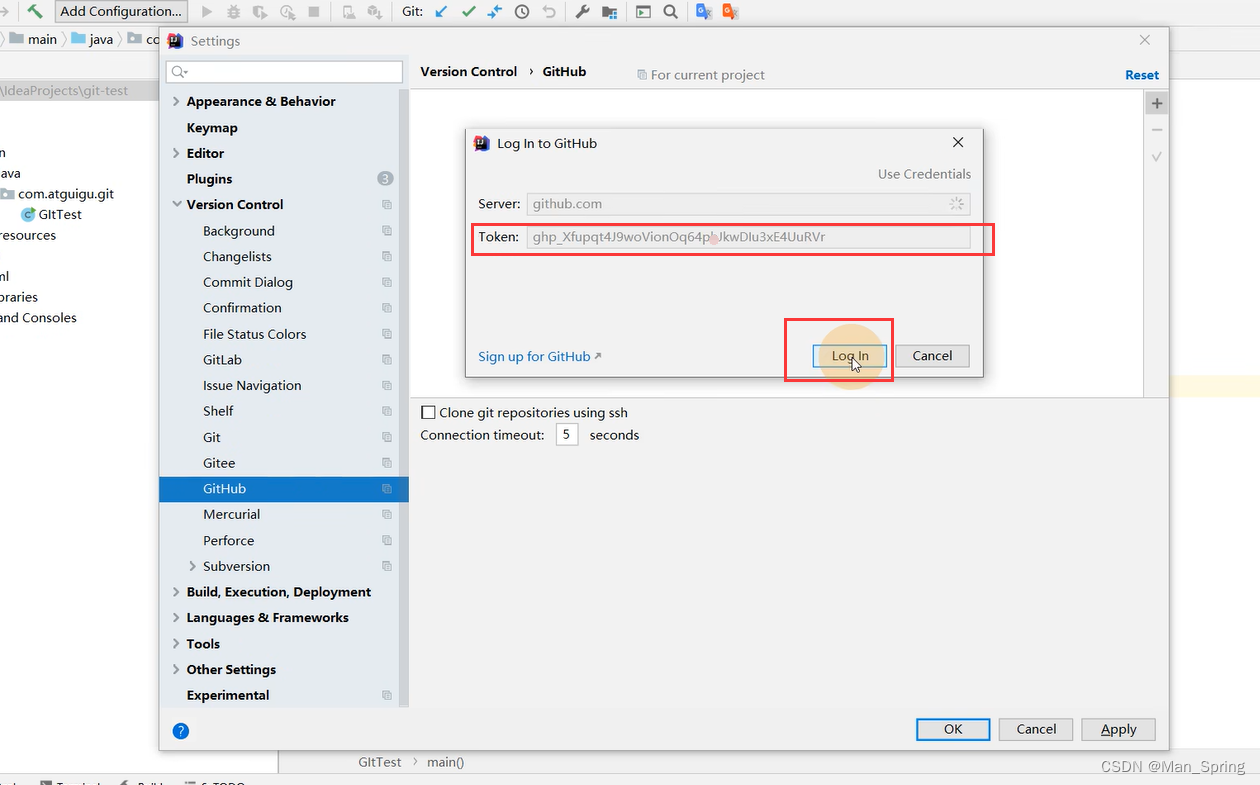Click the blue Translate icon
This screenshot has height=785, width=1260.
(x=704, y=12)
